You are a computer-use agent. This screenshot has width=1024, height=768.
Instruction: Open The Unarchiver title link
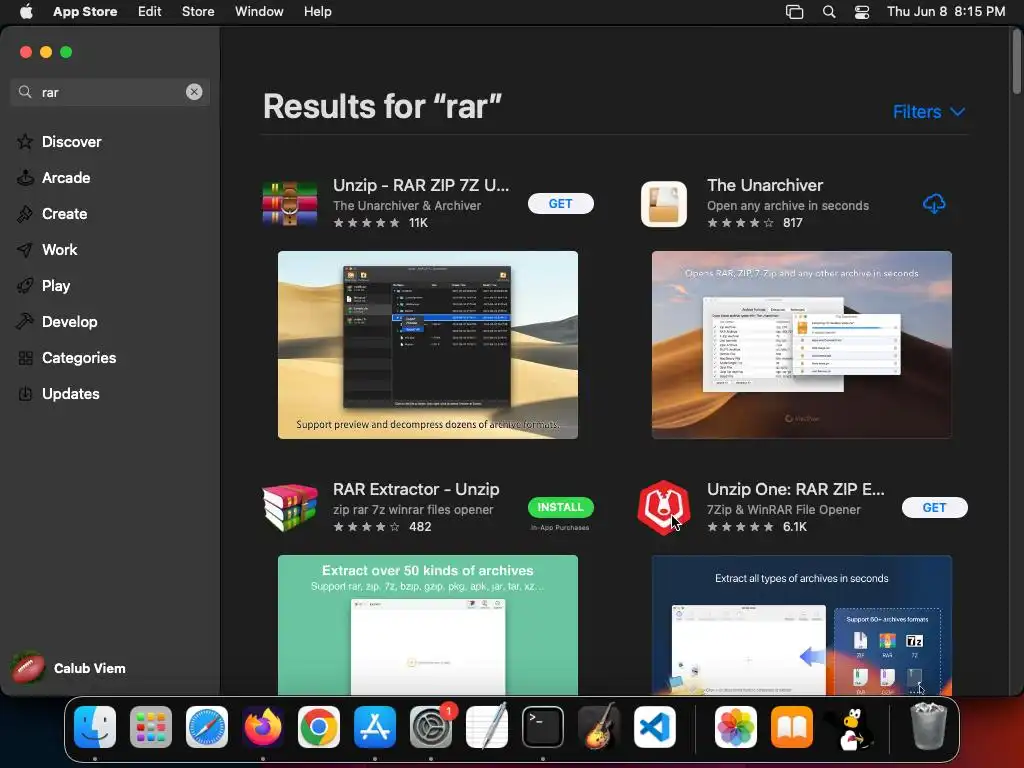coord(765,185)
